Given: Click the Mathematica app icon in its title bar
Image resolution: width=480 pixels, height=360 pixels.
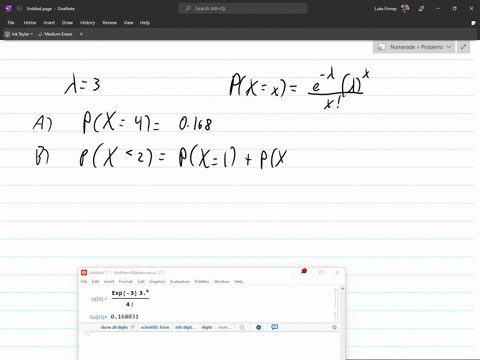Looking at the screenshot, I should 84,272.
